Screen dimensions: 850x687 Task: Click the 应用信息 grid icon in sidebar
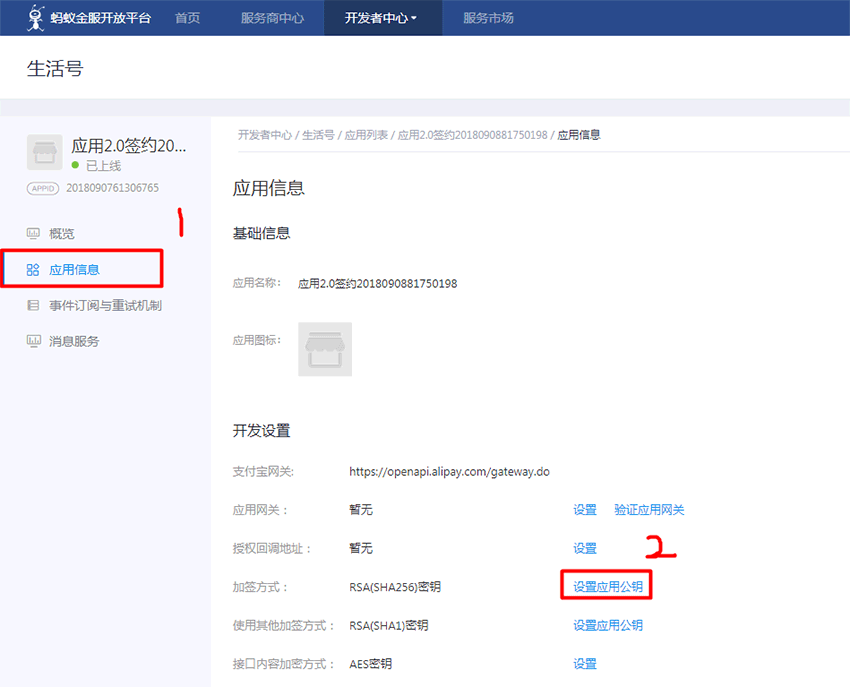pyautogui.click(x=33, y=269)
